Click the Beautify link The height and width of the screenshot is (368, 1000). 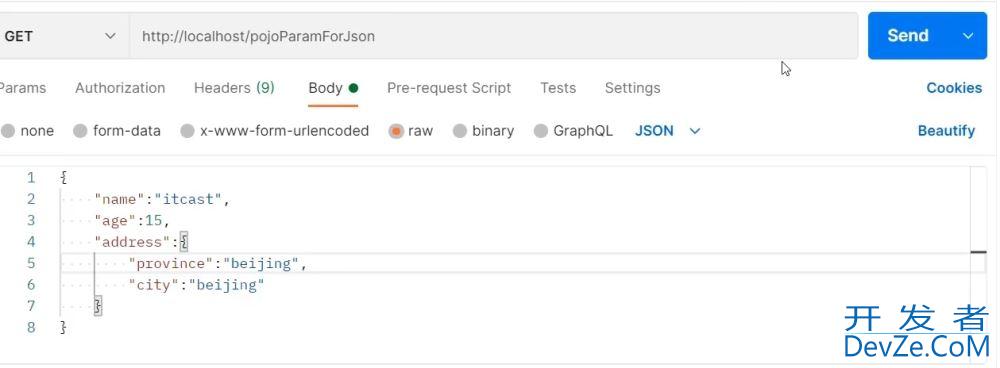tap(946, 131)
